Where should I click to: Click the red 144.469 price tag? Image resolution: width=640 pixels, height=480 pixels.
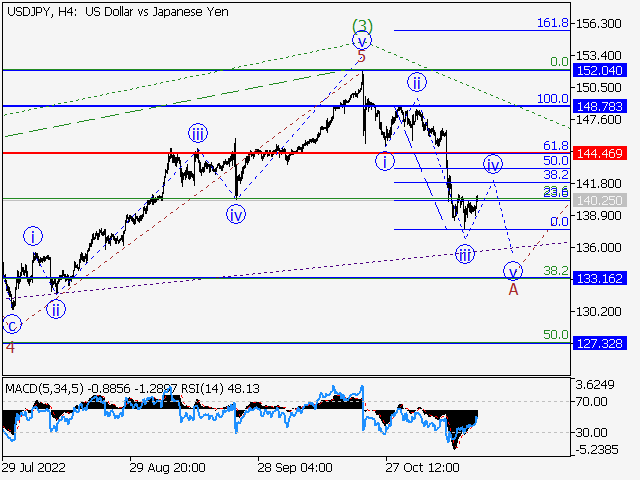(600, 153)
